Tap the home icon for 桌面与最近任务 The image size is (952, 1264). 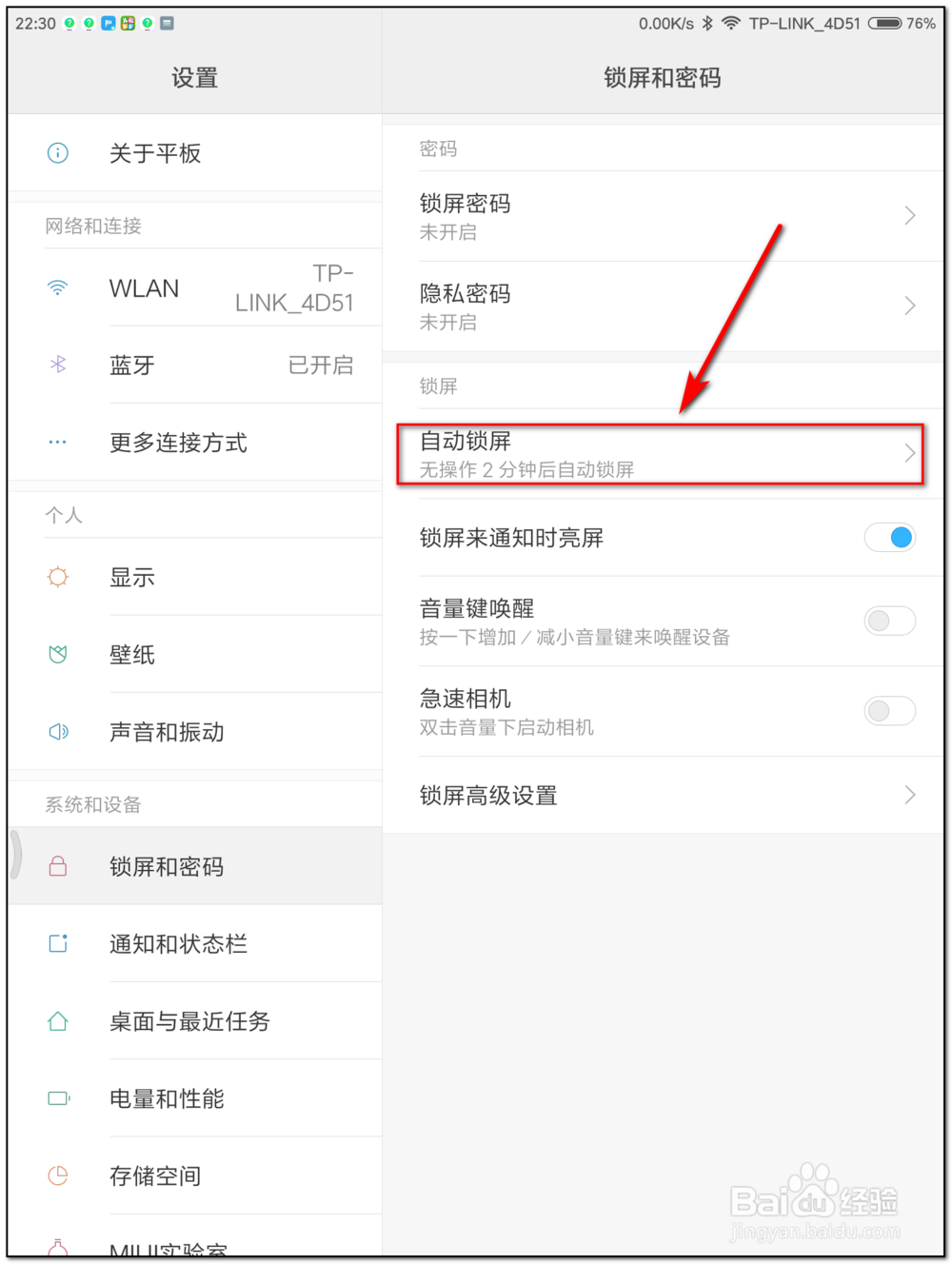pos(58,1021)
